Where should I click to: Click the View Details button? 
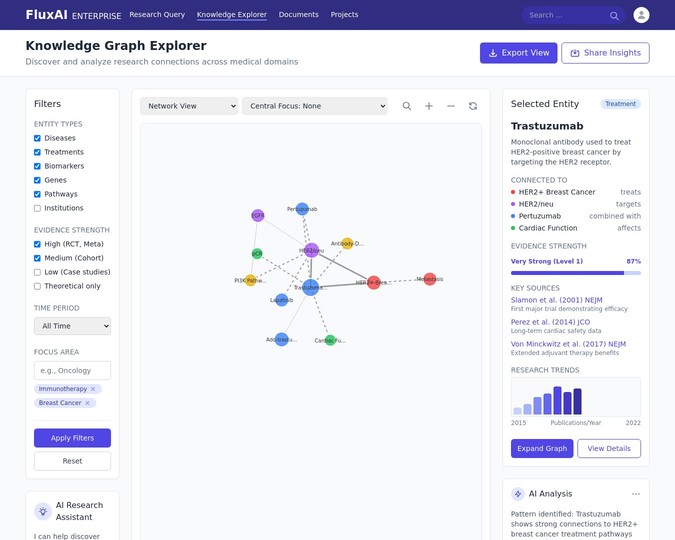tap(609, 448)
